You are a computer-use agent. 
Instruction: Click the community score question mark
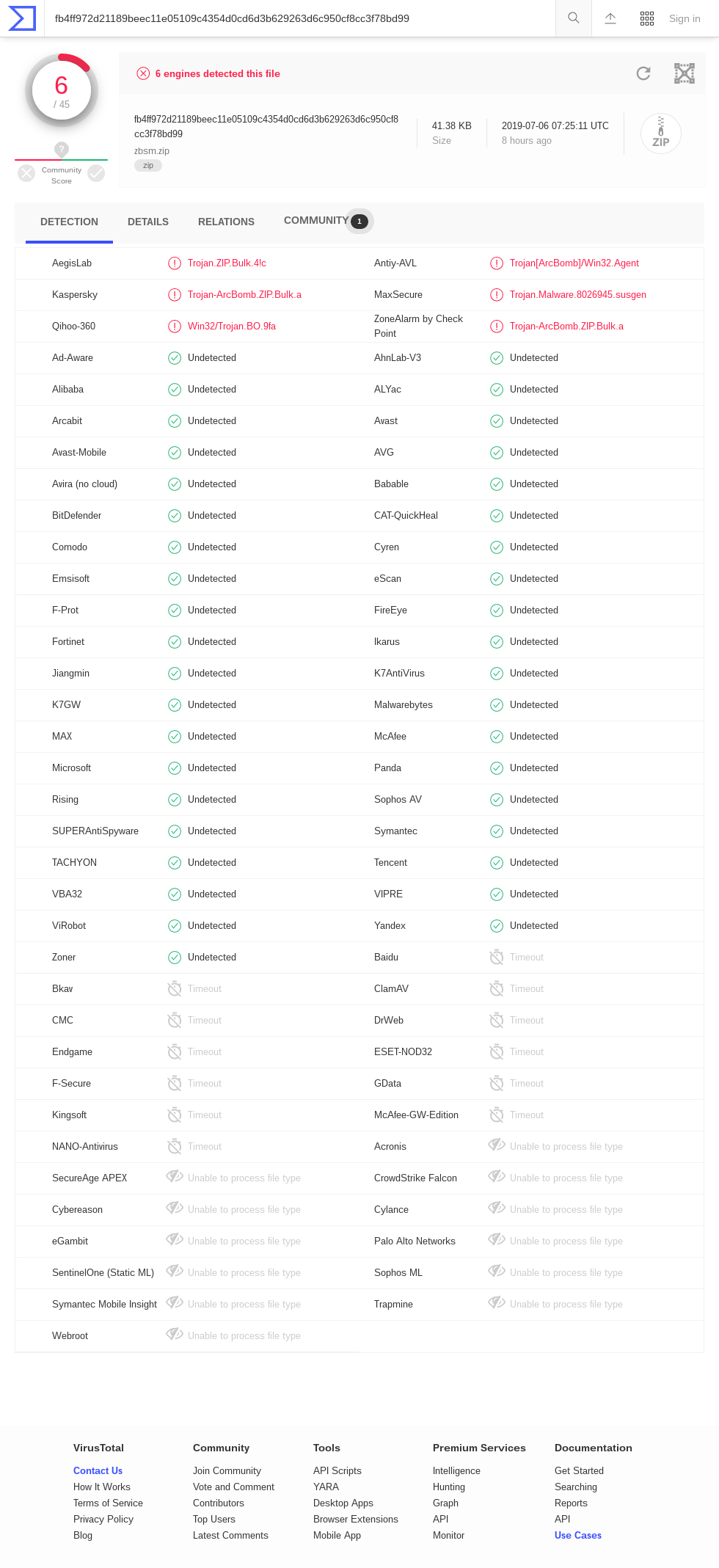click(x=62, y=150)
